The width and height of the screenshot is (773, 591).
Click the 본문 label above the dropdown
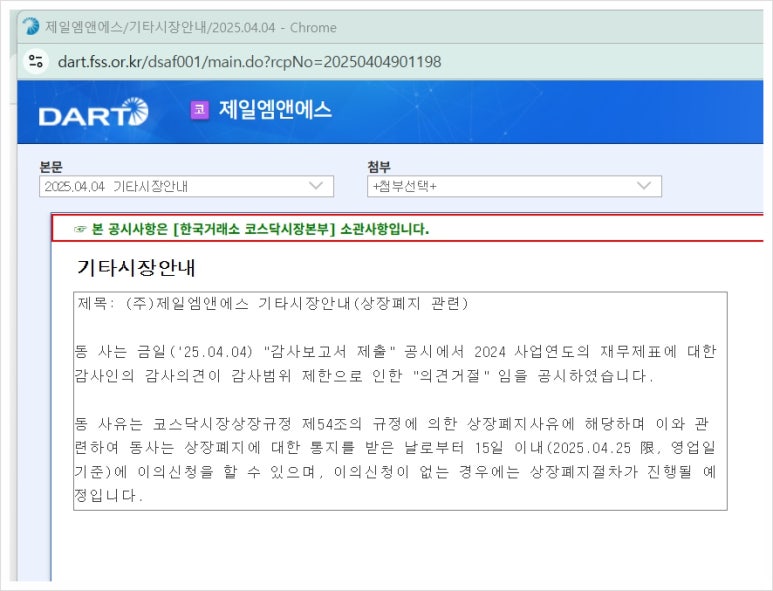pyautogui.click(x=51, y=167)
